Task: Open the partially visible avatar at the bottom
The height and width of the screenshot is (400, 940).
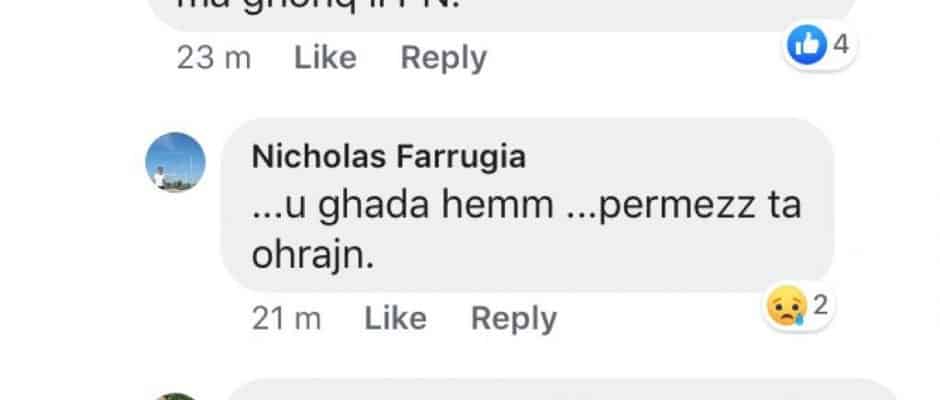Action: [x=175, y=396]
